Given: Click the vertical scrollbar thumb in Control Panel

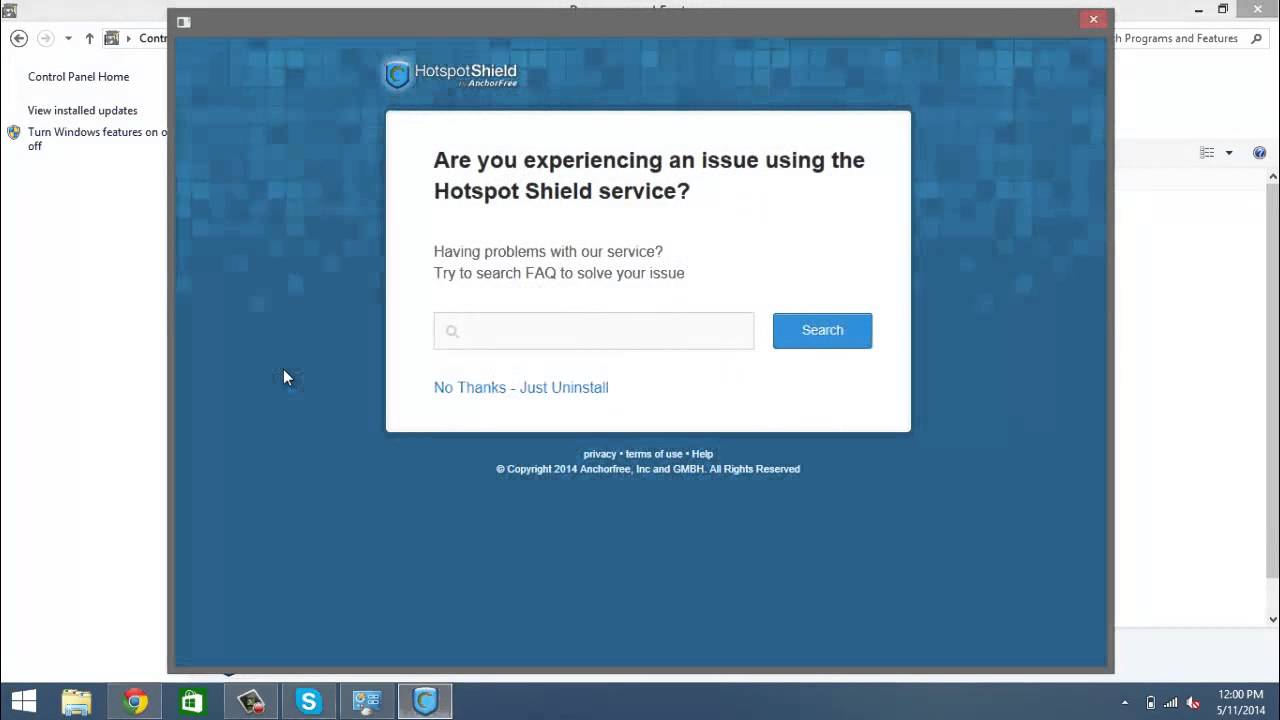Looking at the screenshot, I should click(1272, 382).
